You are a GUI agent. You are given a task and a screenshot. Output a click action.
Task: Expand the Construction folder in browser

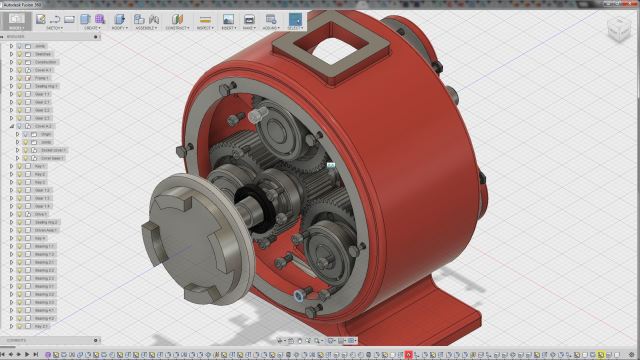click(x=11, y=62)
